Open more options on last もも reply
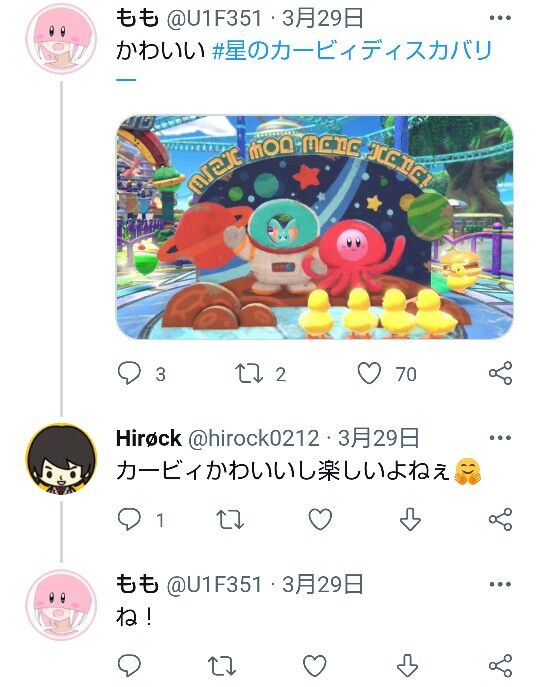 coord(500,584)
